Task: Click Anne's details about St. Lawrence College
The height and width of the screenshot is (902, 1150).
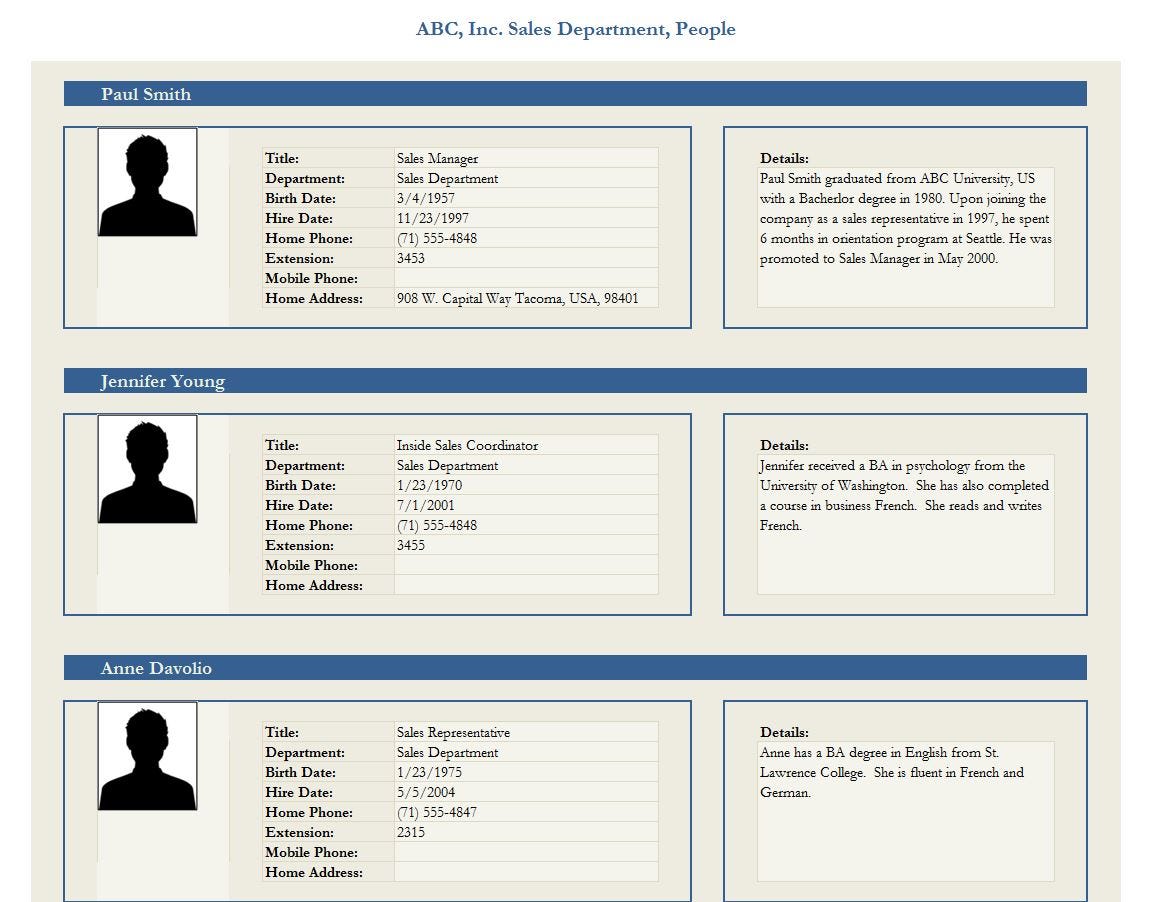Action: pos(892,772)
